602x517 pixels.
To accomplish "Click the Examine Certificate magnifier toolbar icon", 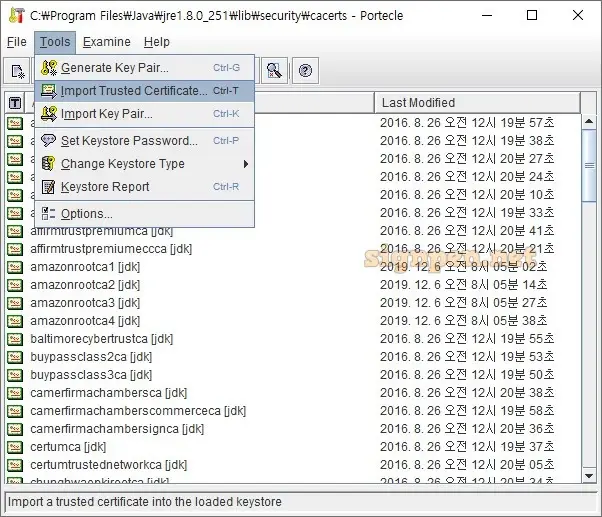I will [274, 71].
